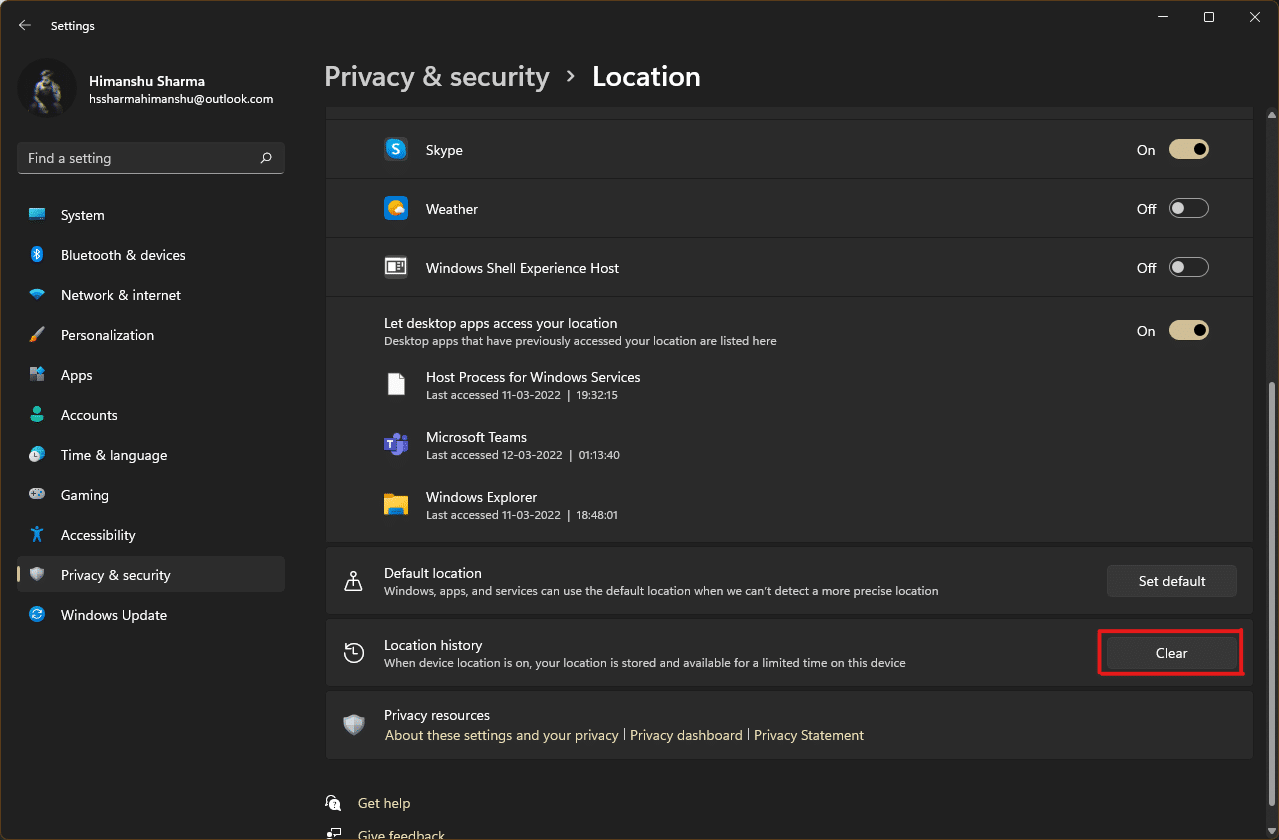
Task: Click the Windows Explorer folder icon
Action: pyautogui.click(x=396, y=505)
